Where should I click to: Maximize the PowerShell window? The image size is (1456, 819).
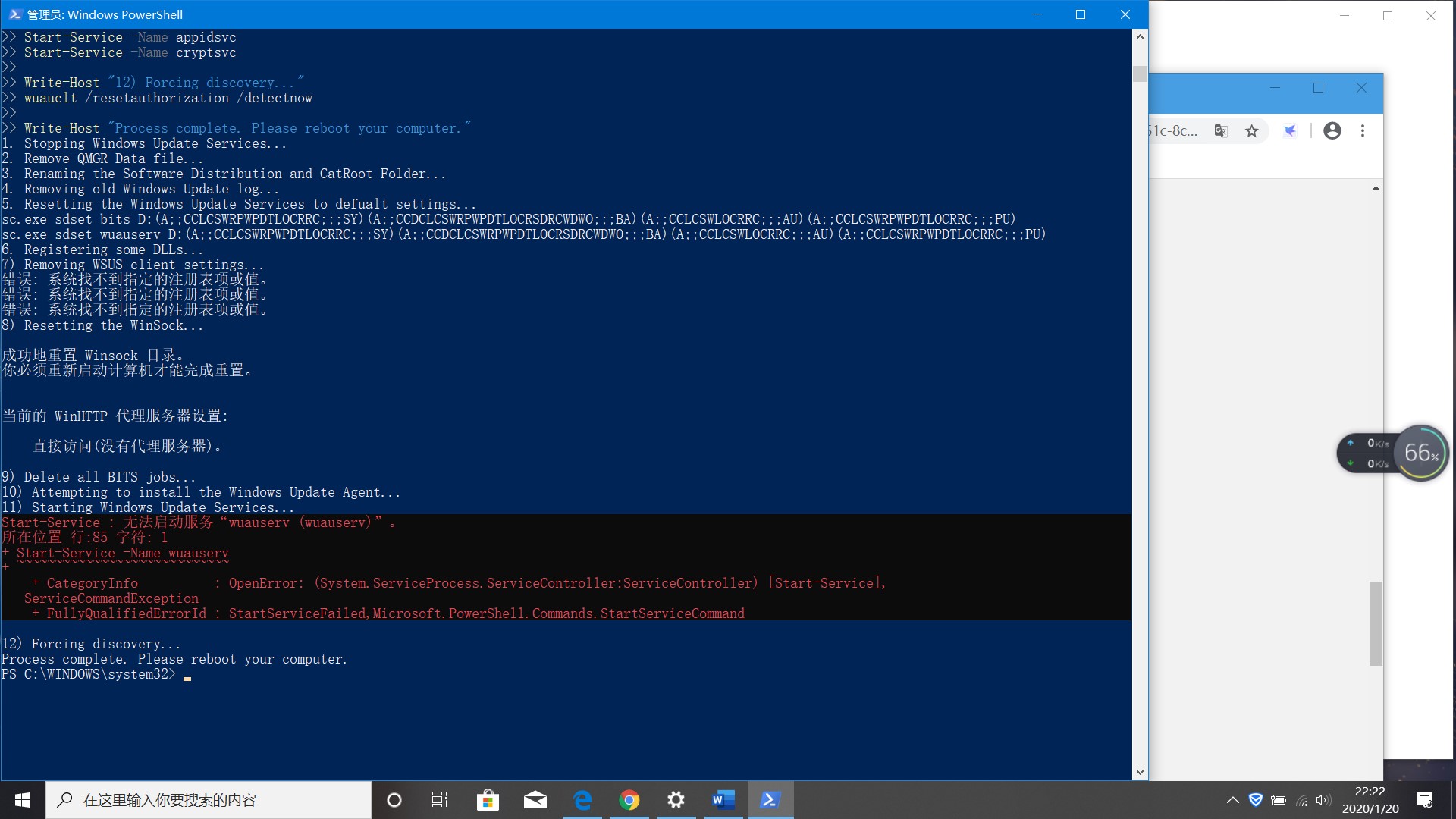[x=1081, y=14]
